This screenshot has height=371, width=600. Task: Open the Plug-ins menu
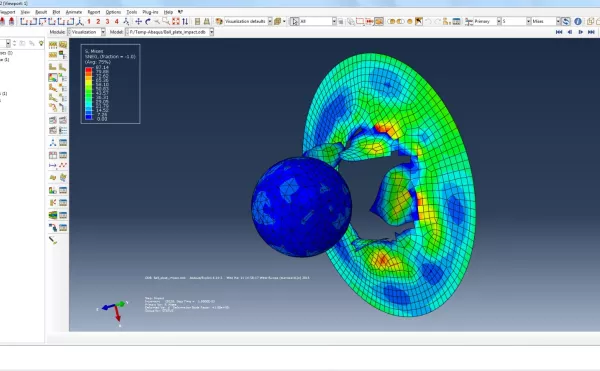(x=150, y=12)
